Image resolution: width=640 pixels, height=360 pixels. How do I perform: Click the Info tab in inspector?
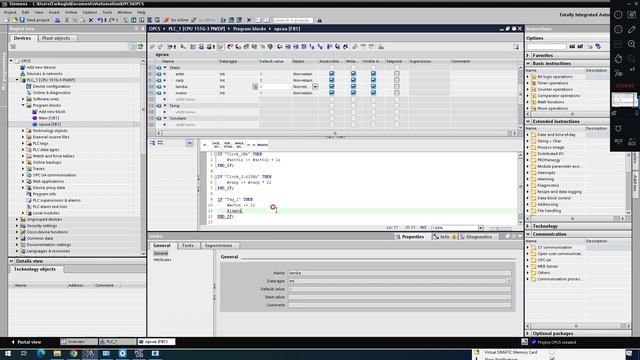coord(444,237)
